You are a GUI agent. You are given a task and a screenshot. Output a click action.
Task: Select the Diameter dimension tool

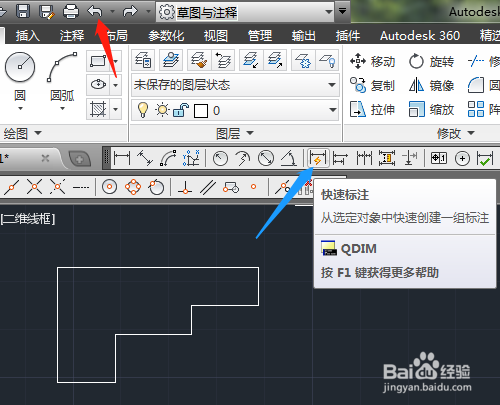(266, 158)
